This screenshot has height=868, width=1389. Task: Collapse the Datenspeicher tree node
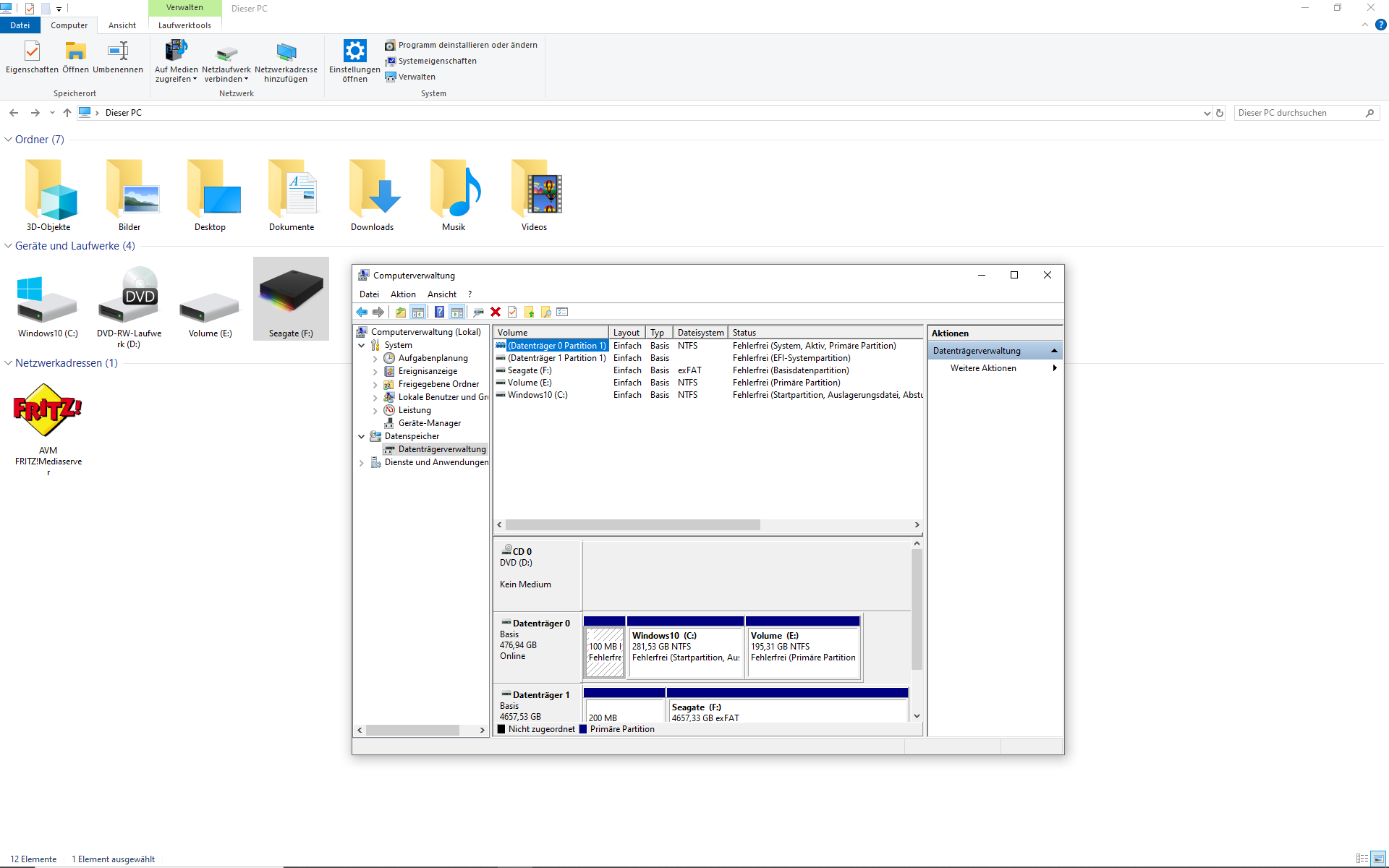tap(362, 436)
